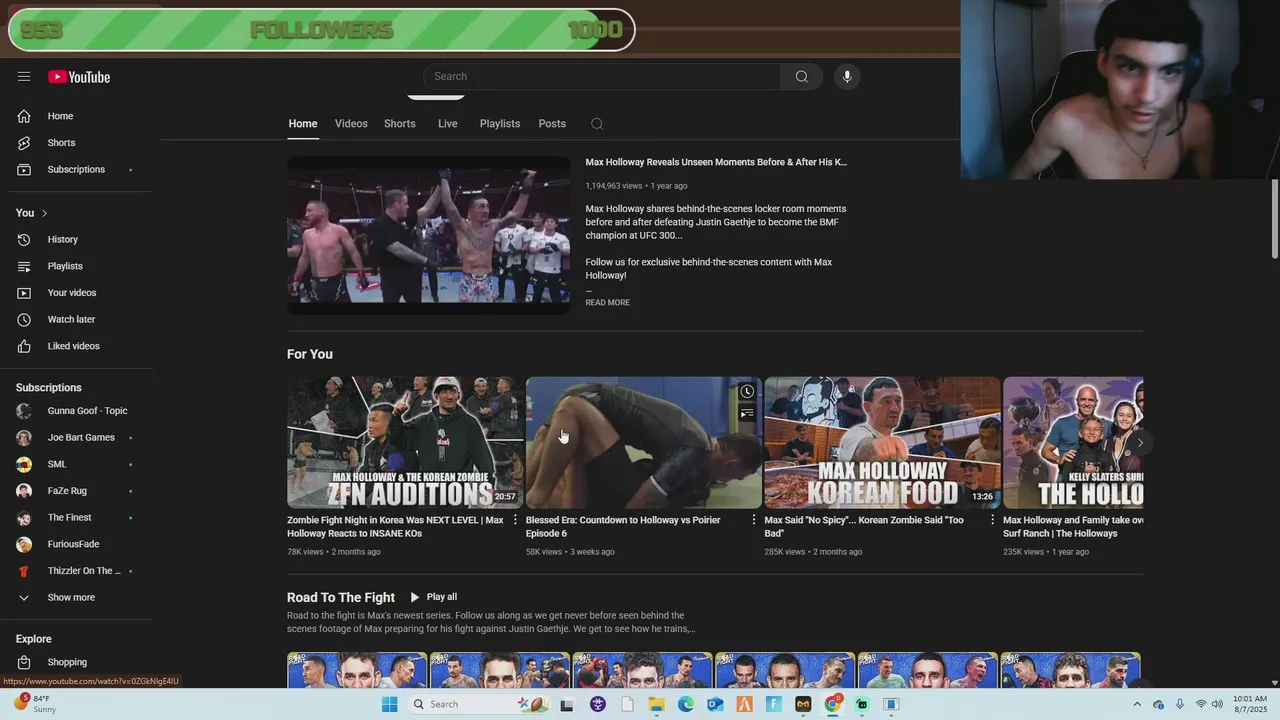Open title Max Holloway Reveals Unseen Moments
The width and height of the screenshot is (1280, 720).
click(716, 162)
